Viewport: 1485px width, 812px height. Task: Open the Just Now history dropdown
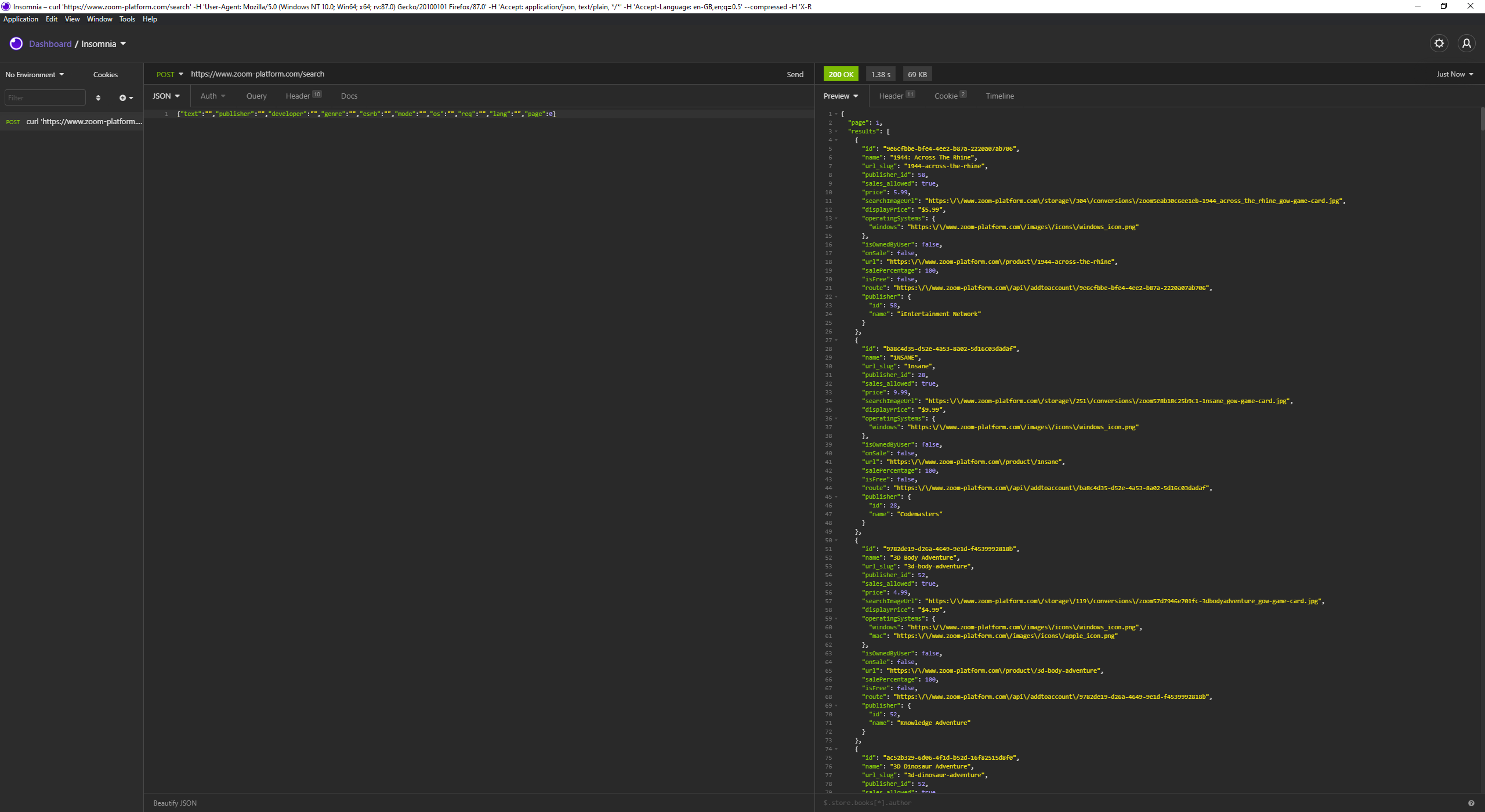tap(1455, 74)
